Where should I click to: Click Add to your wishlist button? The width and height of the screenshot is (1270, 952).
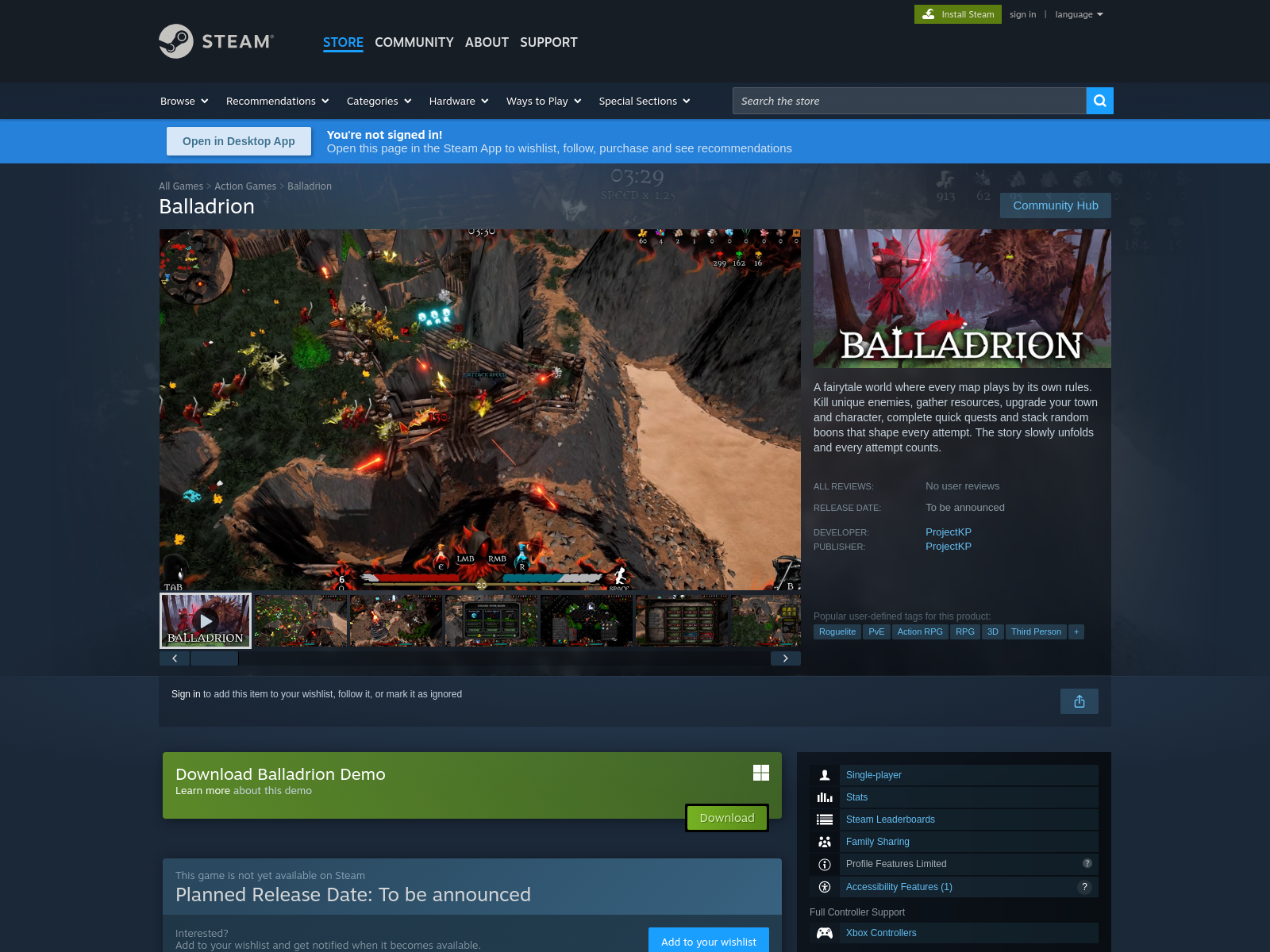[709, 942]
